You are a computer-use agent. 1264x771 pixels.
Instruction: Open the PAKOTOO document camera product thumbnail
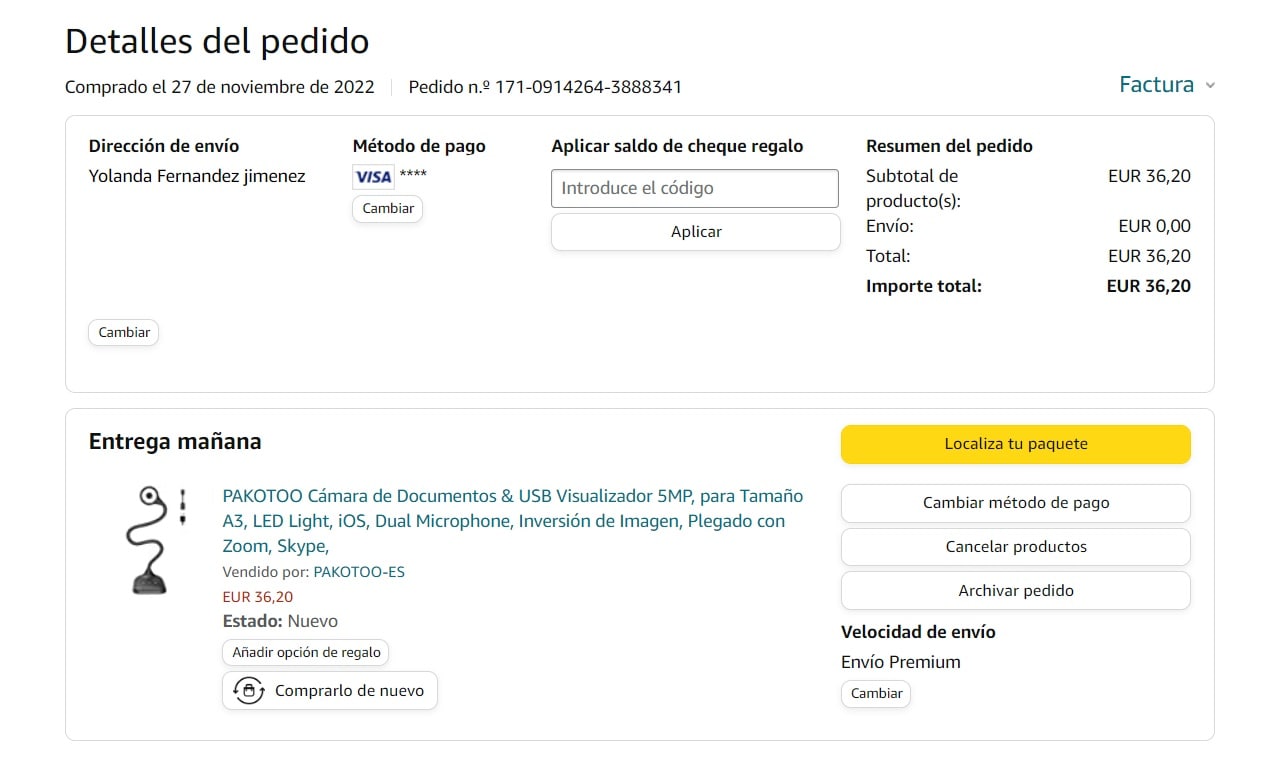pos(156,538)
